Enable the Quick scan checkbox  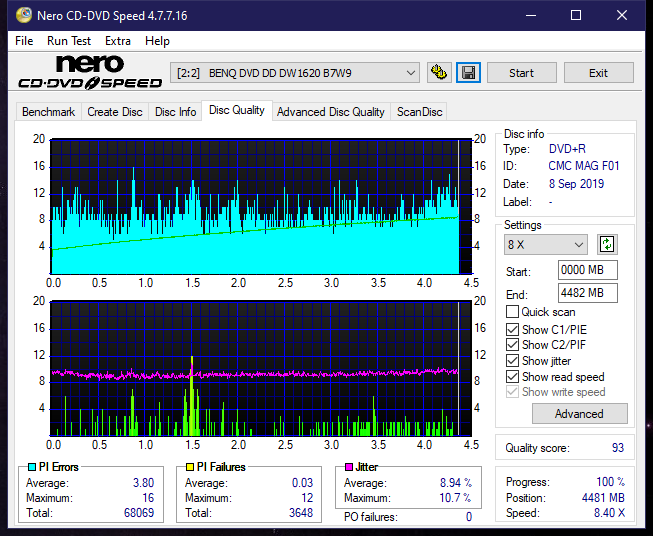point(512,312)
